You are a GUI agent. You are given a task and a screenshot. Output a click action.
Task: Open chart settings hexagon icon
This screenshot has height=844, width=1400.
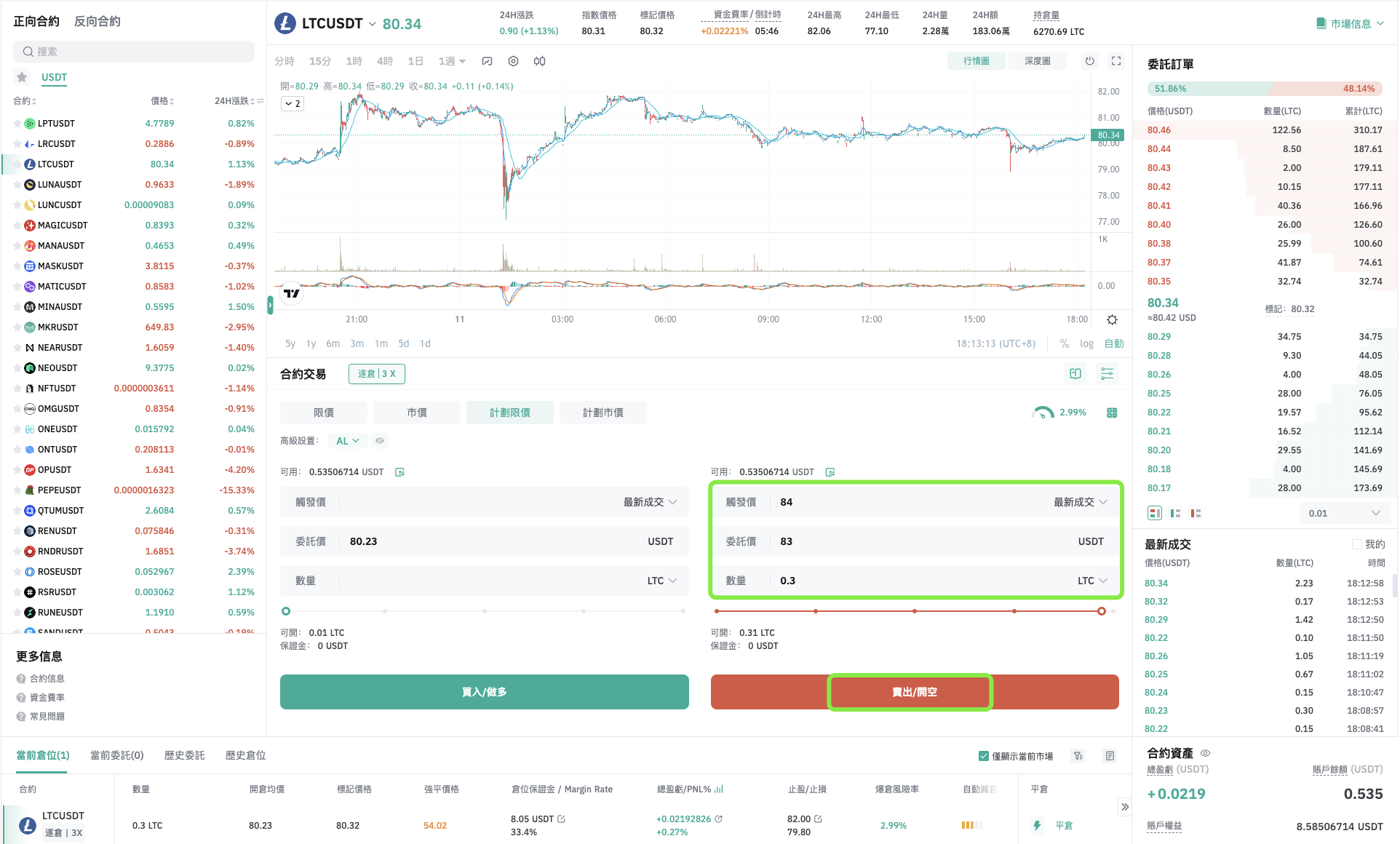click(x=513, y=61)
